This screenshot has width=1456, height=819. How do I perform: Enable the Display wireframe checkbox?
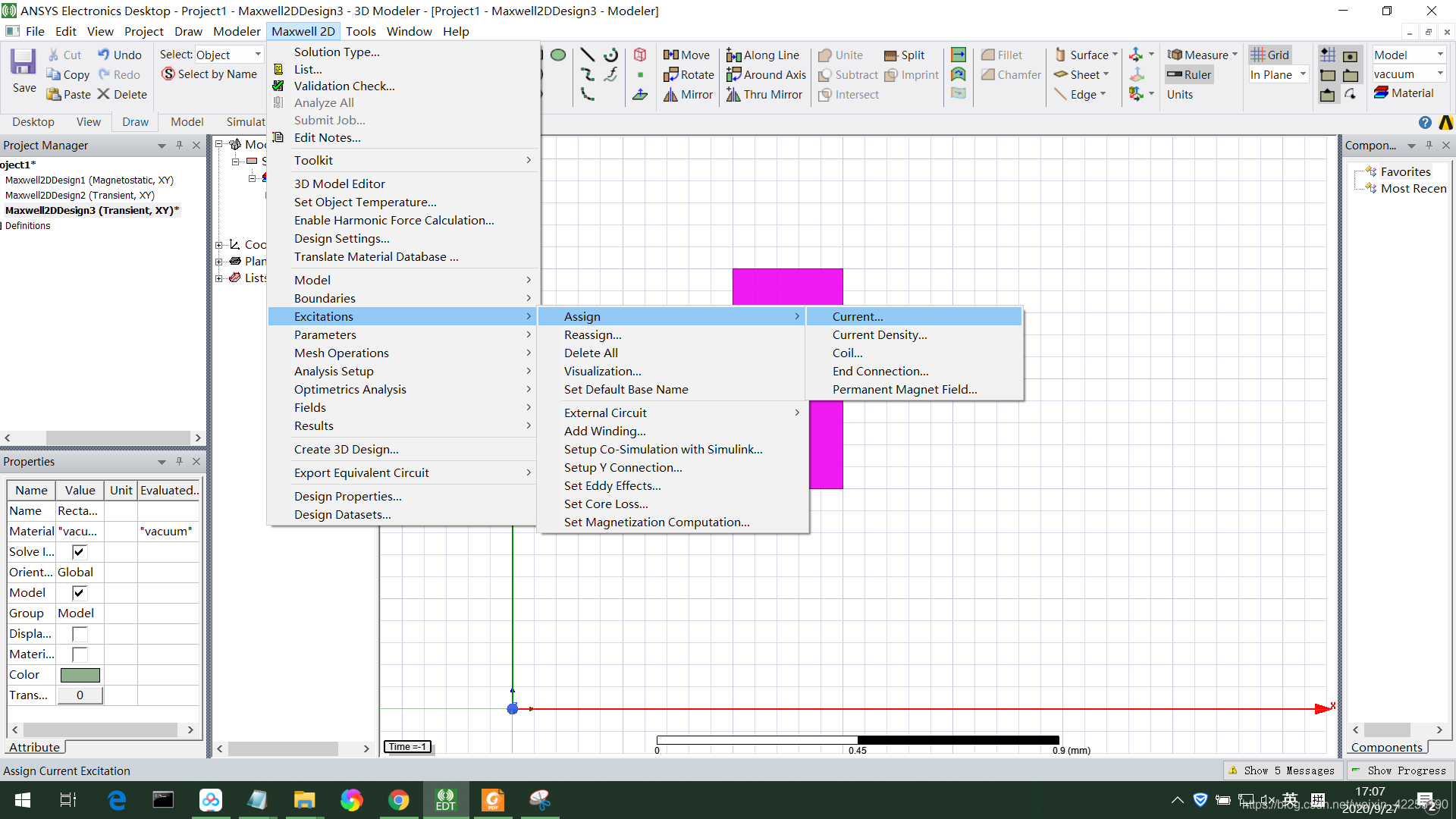coord(79,634)
